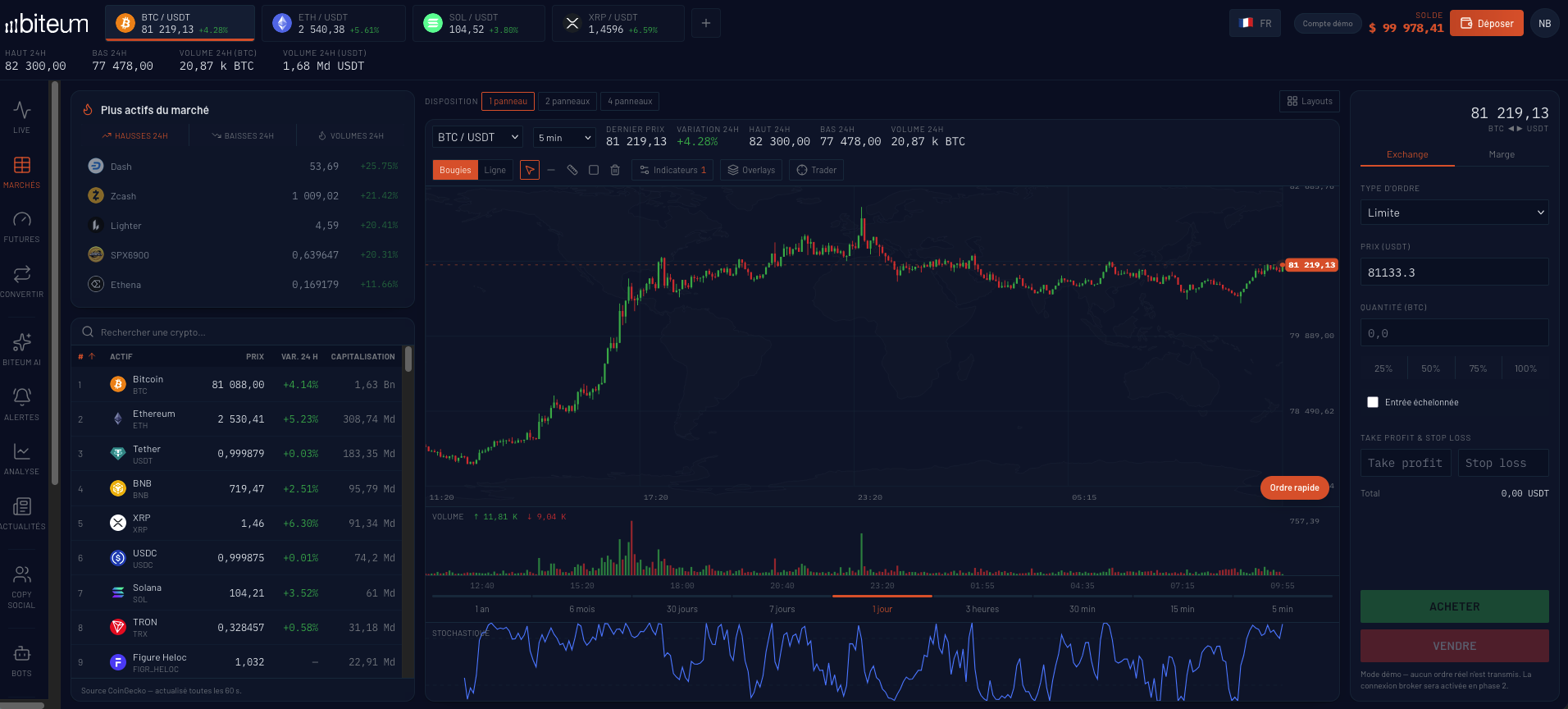Select the Marge order tab
This screenshot has height=709, width=1568.
pos(1502,154)
